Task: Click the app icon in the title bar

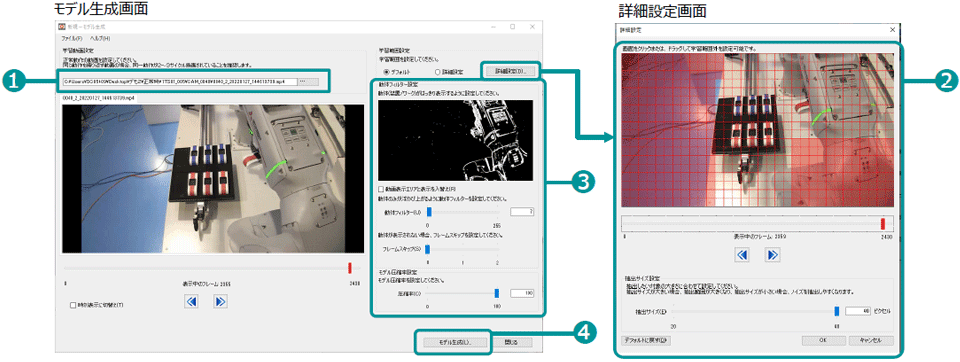Action: (x=61, y=26)
